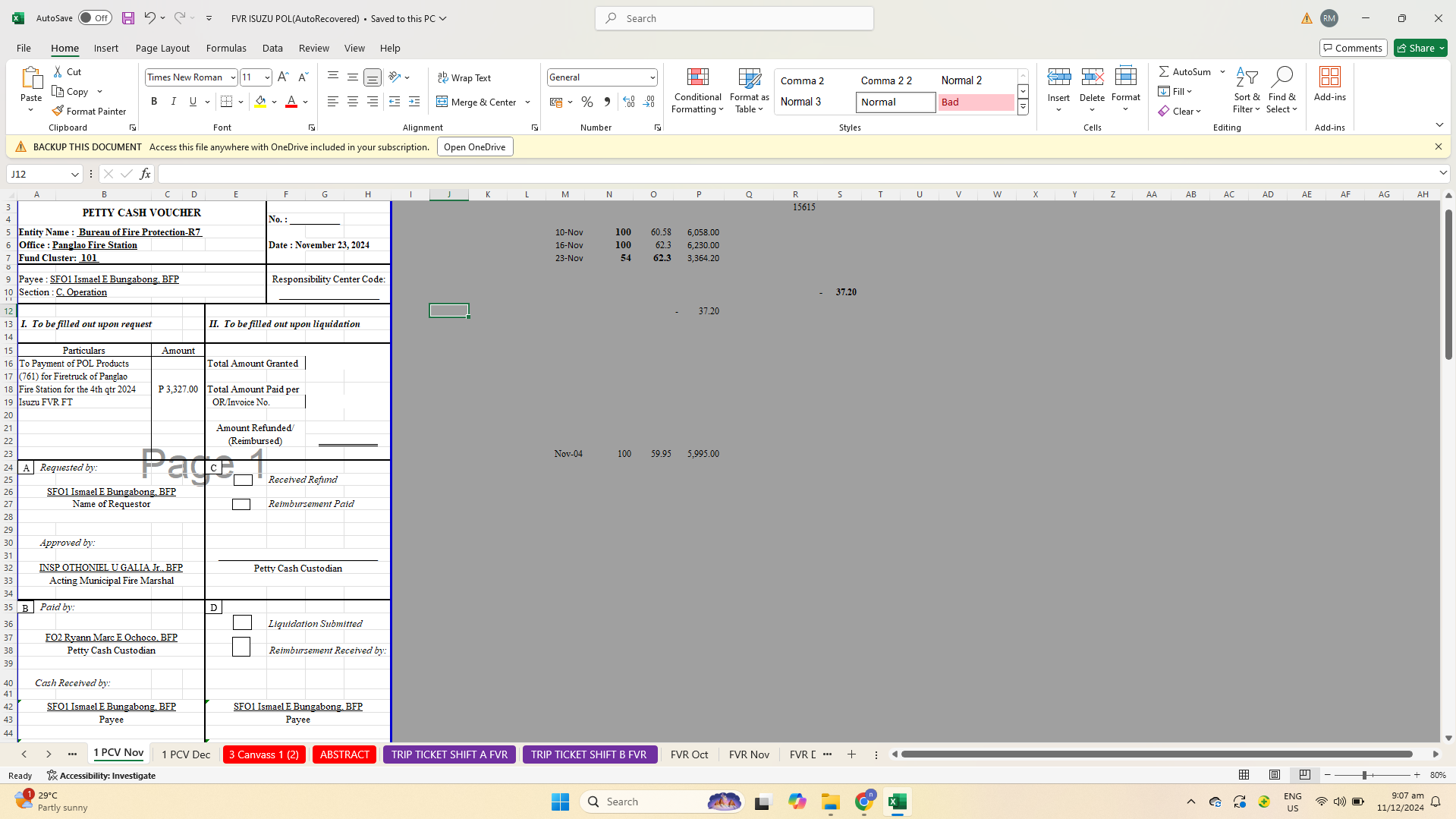
Task: Open the Fill dropdown
Action: point(1175,91)
